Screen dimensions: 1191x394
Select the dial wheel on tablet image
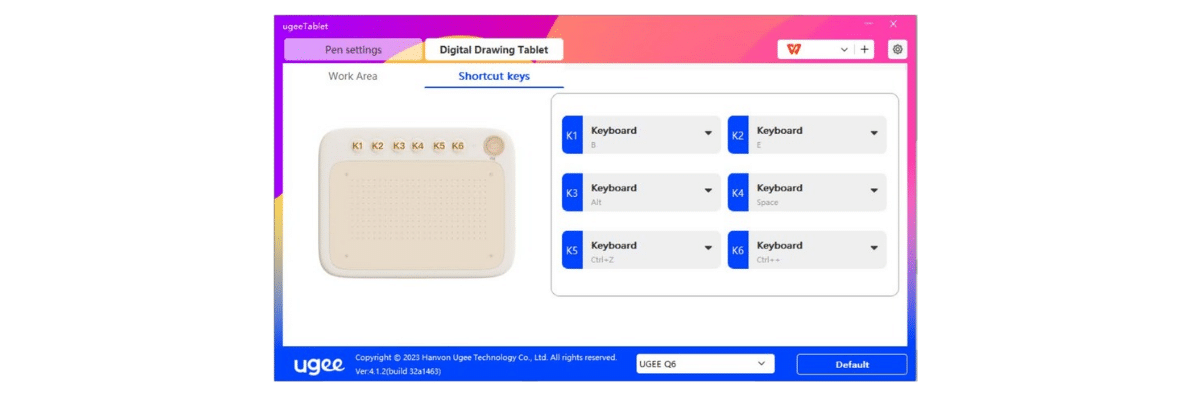point(494,145)
